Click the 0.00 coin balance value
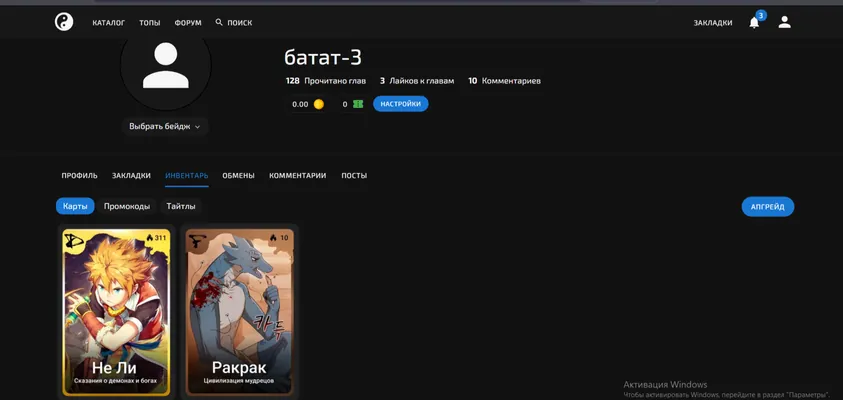843x400 pixels. click(300, 104)
